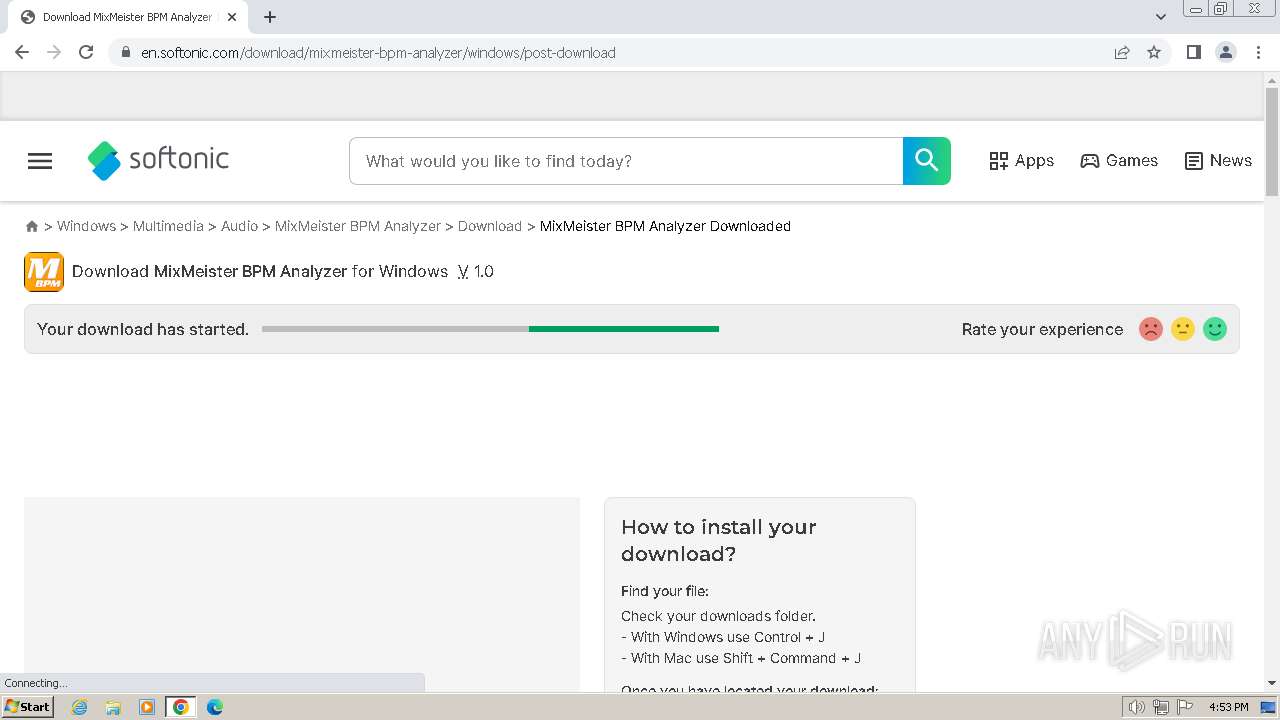Open the hamburger menu on Softonic
The width and height of the screenshot is (1280, 720).
coord(40,161)
